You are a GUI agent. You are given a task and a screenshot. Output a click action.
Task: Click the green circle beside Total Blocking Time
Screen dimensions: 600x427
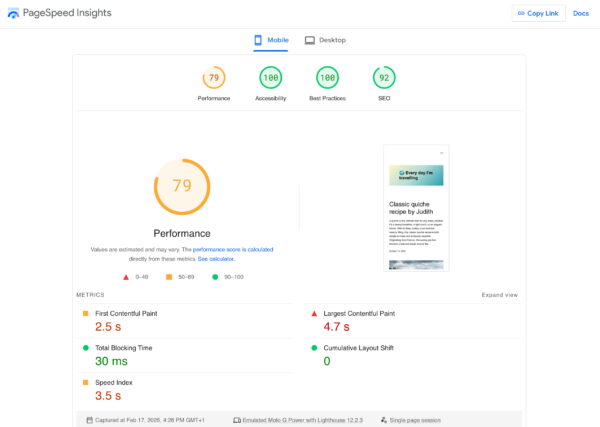[86, 348]
